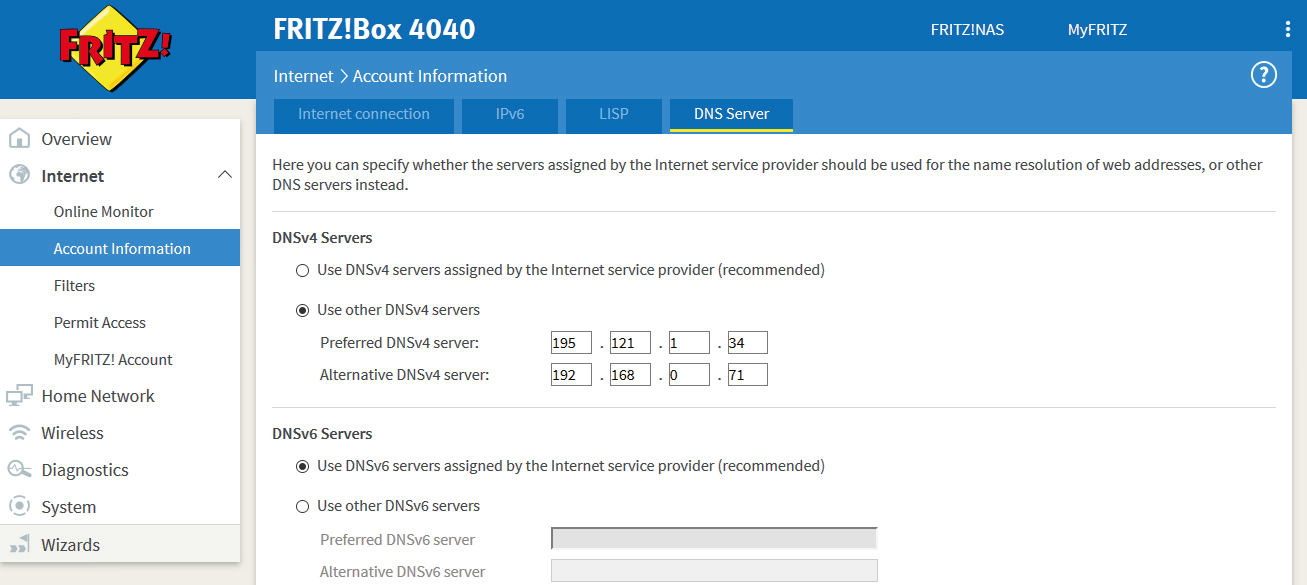This screenshot has width=1307, height=585.
Task: Click the Wireless Wi-Fi icon
Action: click(x=19, y=433)
